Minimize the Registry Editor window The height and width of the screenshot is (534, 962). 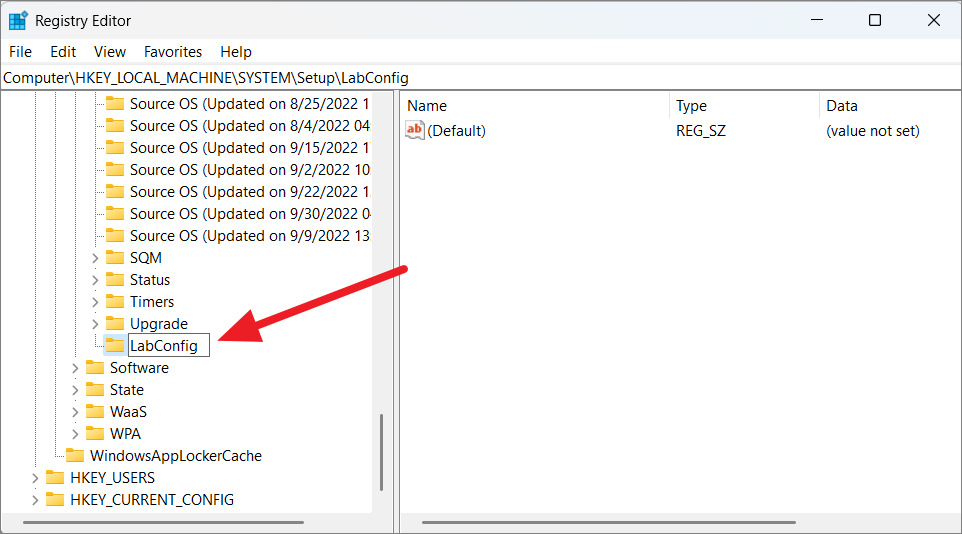click(x=817, y=20)
